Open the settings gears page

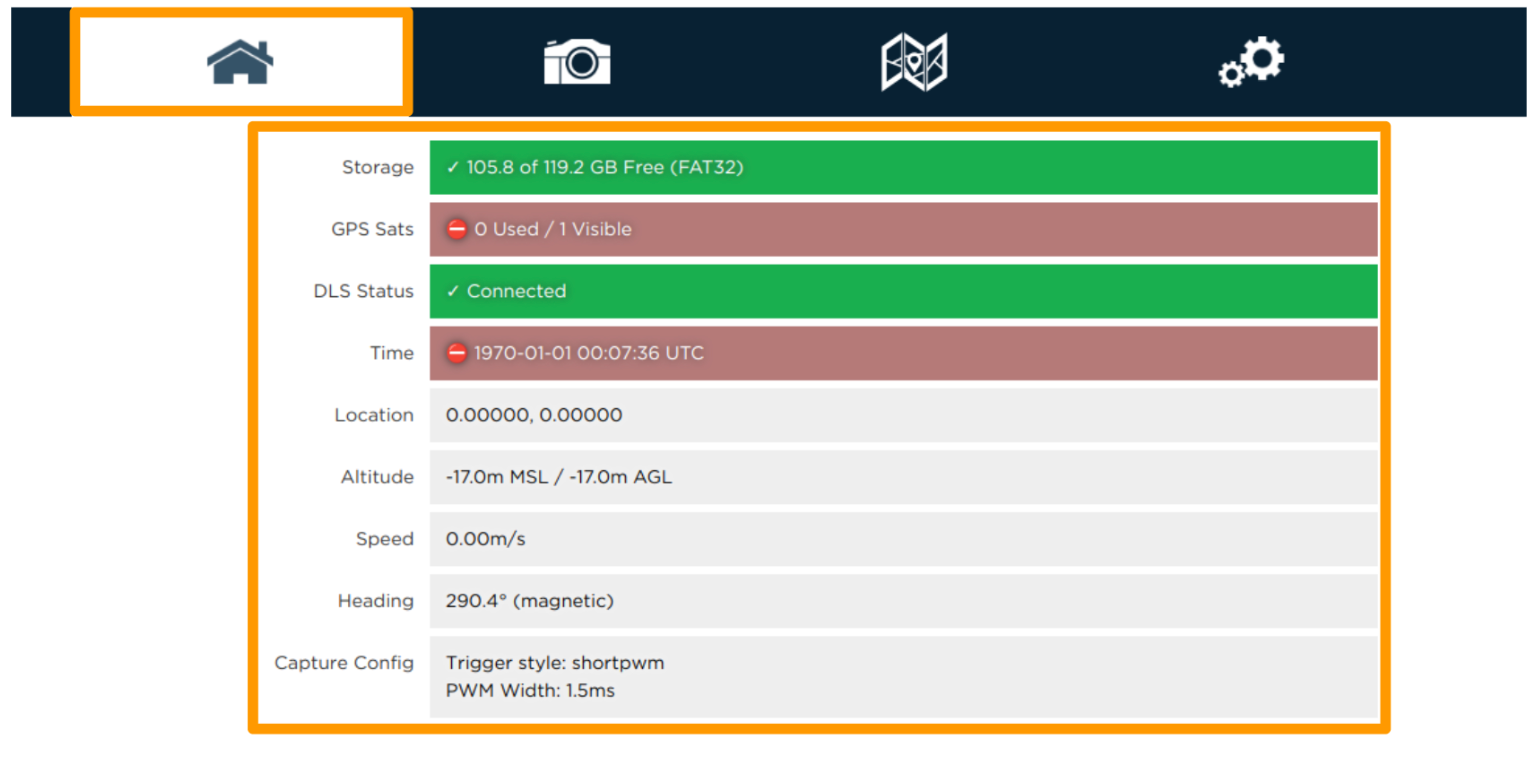coord(1251,63)
